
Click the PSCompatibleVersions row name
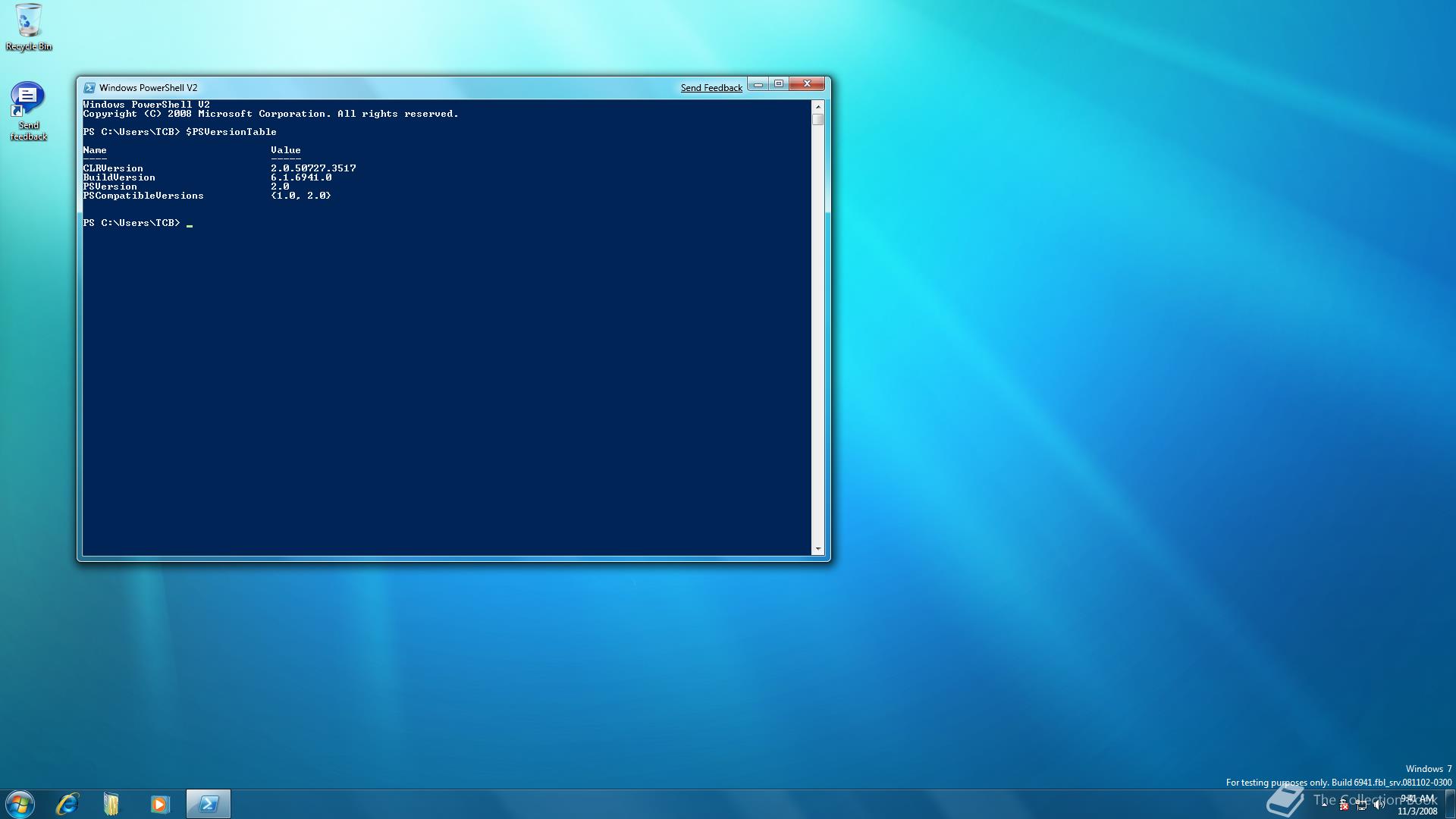tap(143, 196)
